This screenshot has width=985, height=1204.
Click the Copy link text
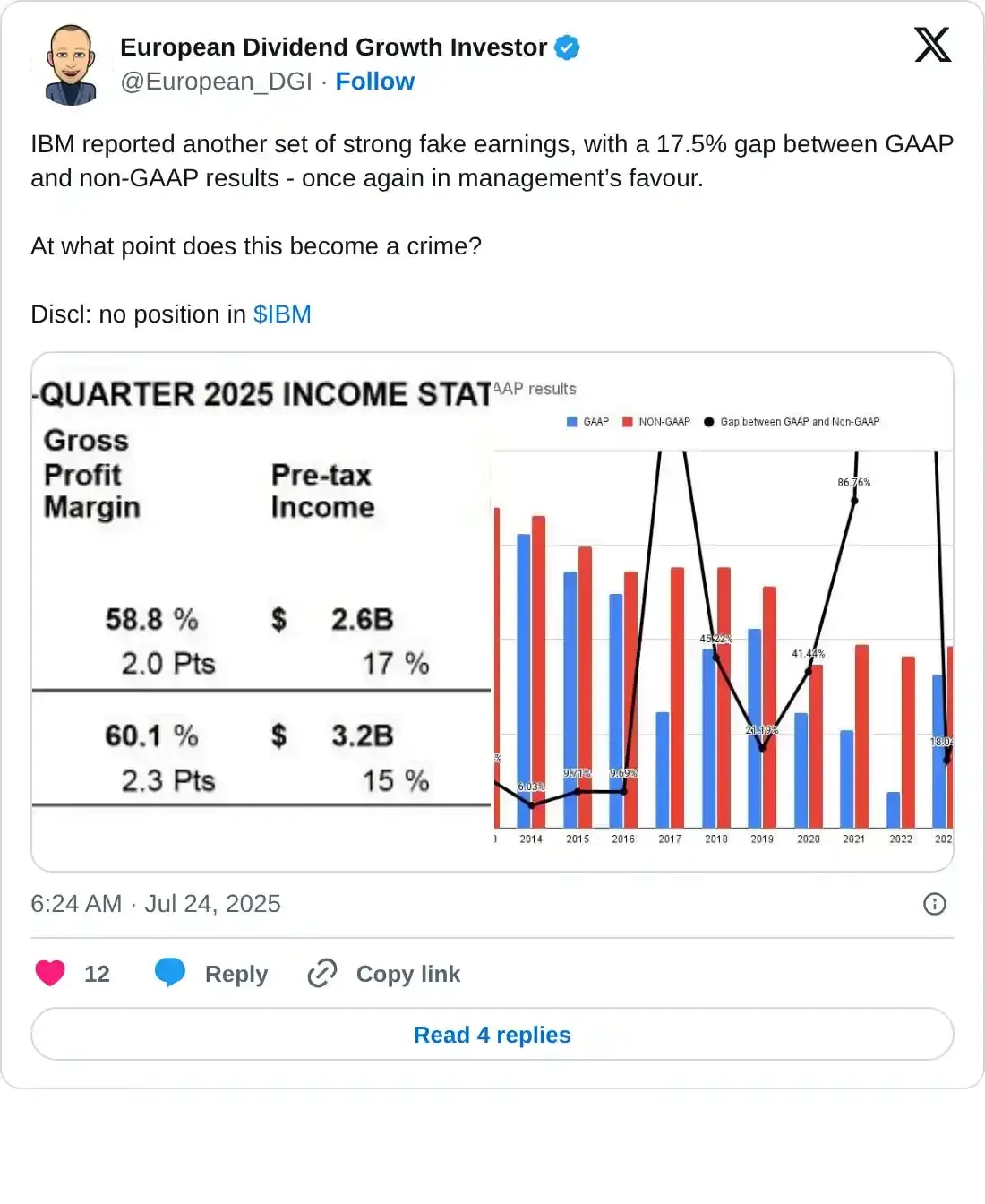(x=408, y=974)
